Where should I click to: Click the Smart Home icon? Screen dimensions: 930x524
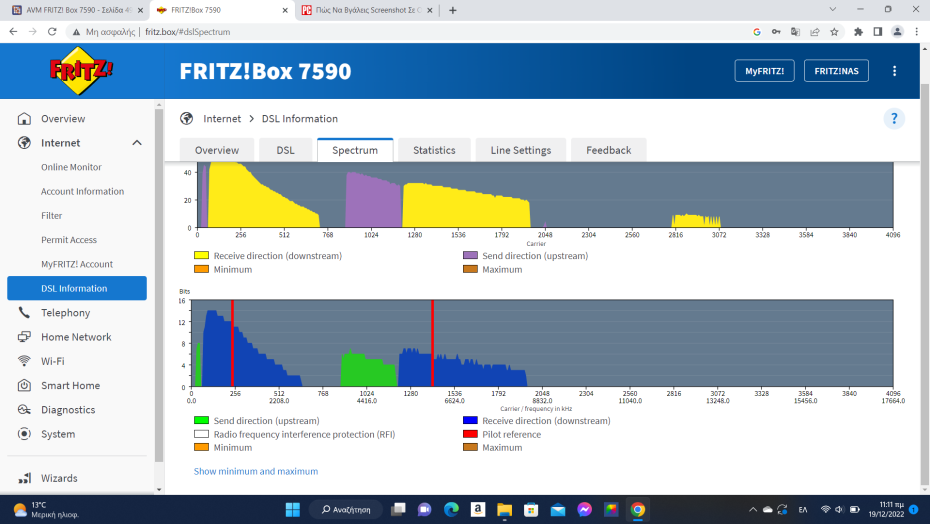[24, 386]
